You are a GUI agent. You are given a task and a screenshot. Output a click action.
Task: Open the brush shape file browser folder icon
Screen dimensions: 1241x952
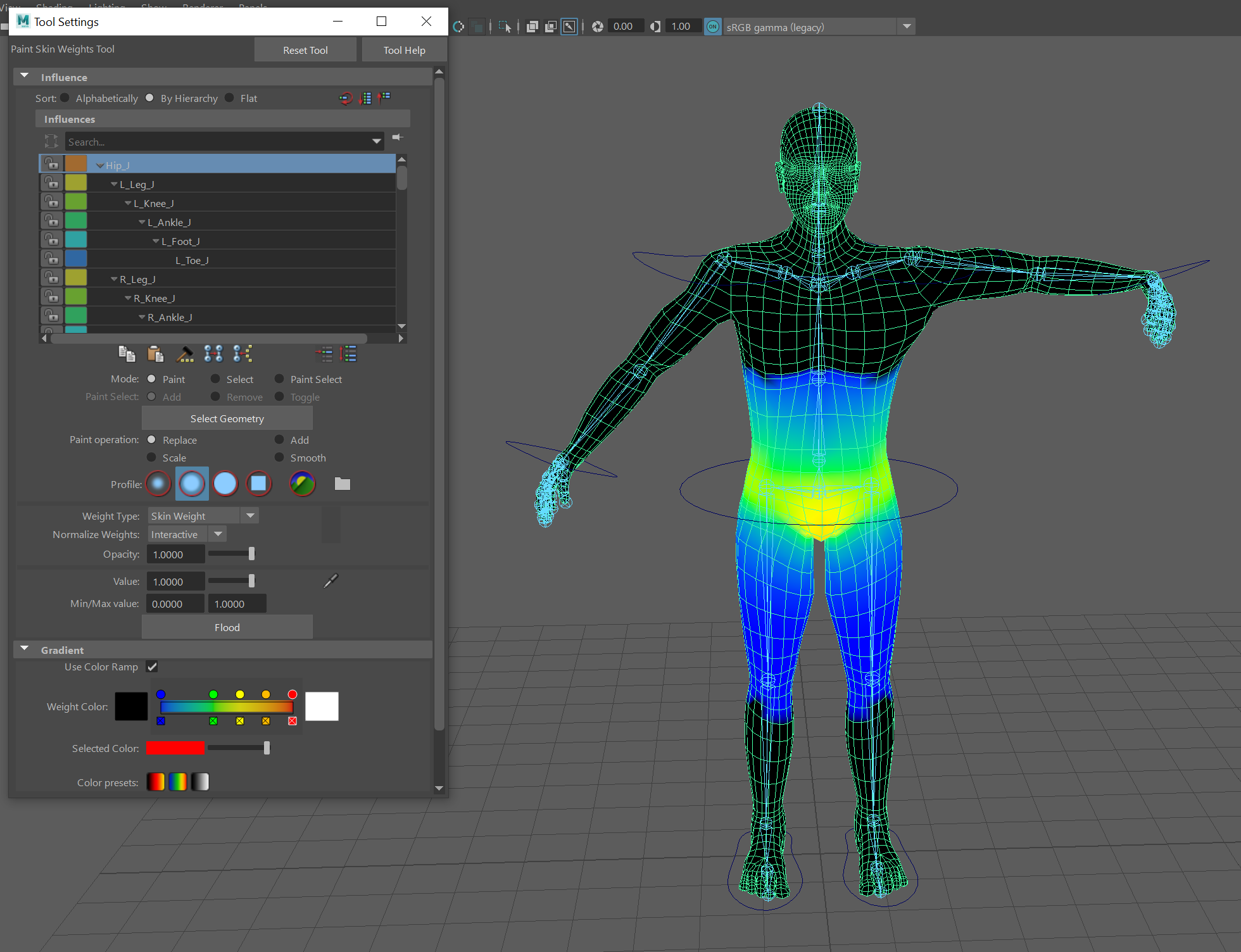[x=343, y=484]
